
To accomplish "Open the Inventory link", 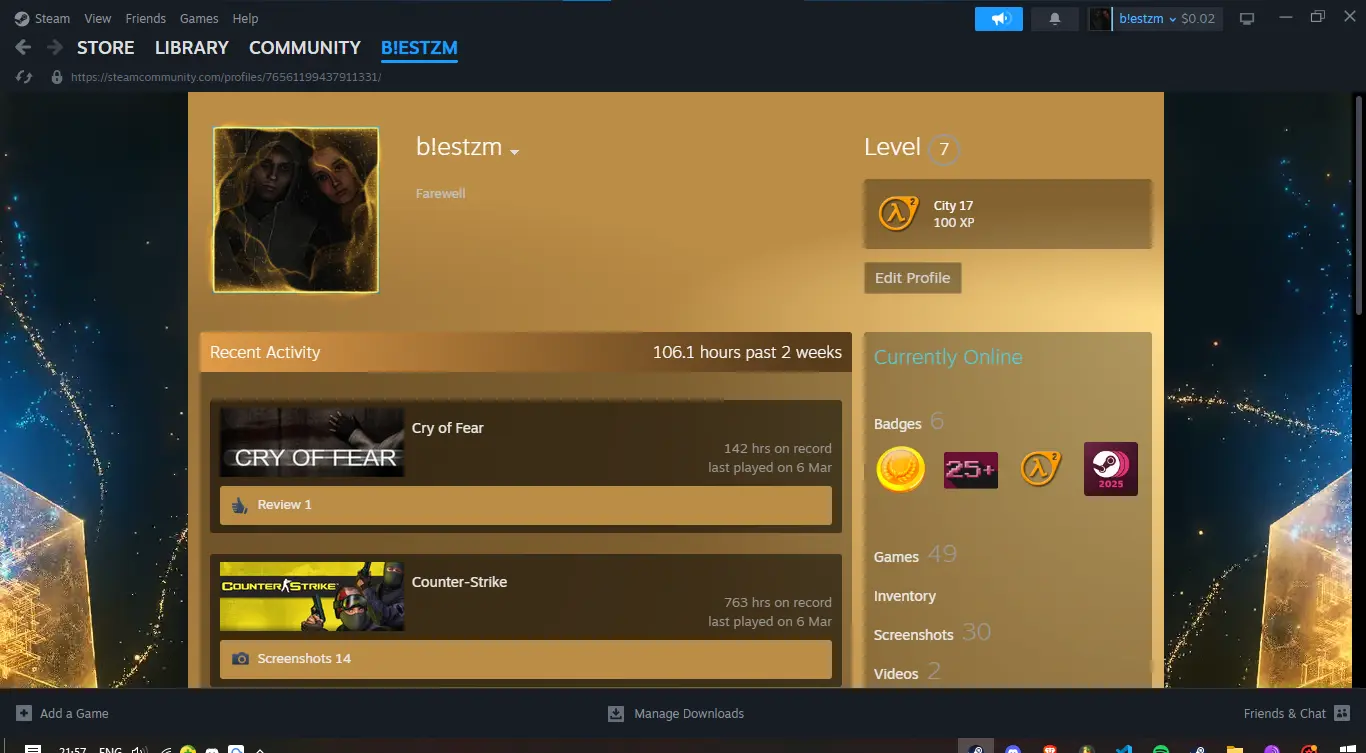I will (905, 596).
